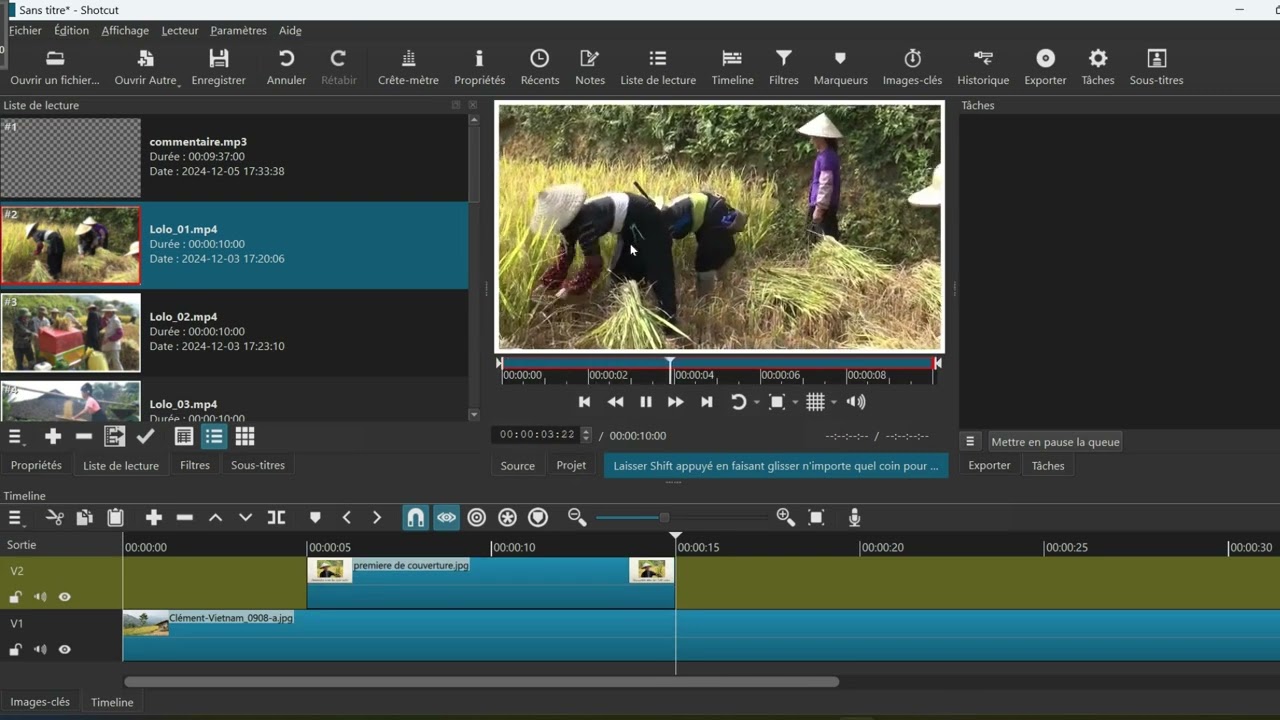Viewport: 1280px width, 720px height.
Task: Open the Notes panel
Action: point(590,67)
